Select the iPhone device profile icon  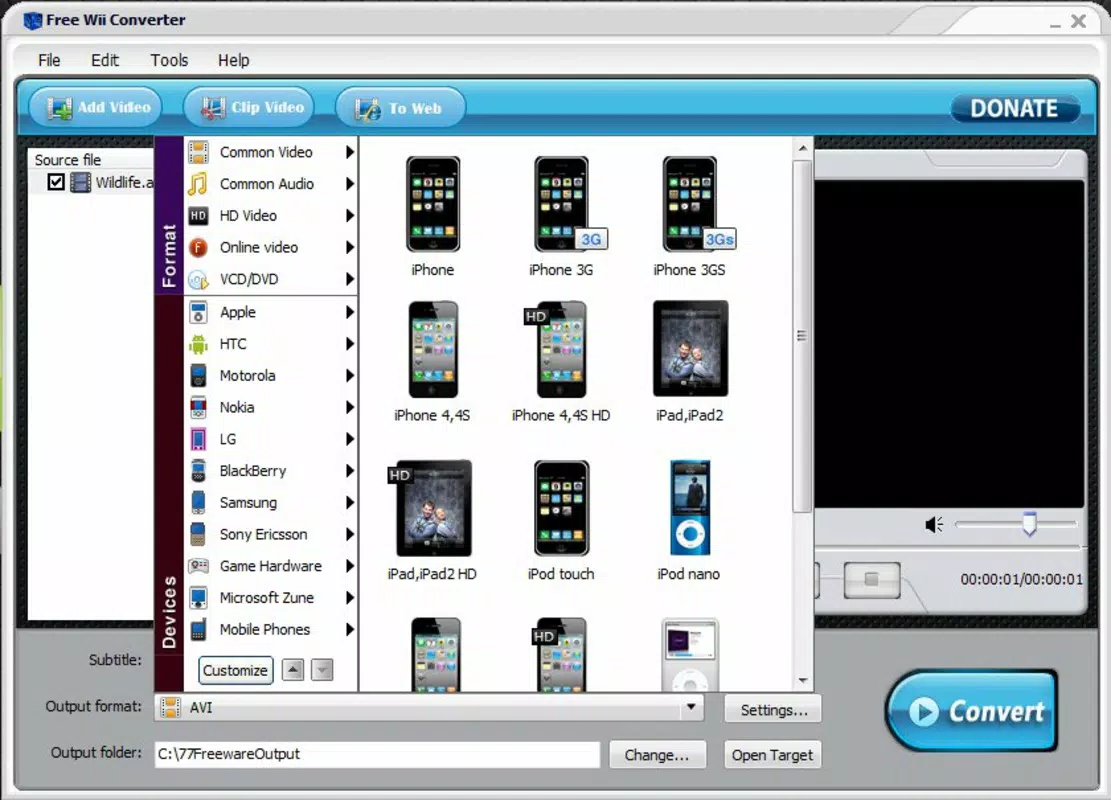pyautogui.click(x=432, y=204)
